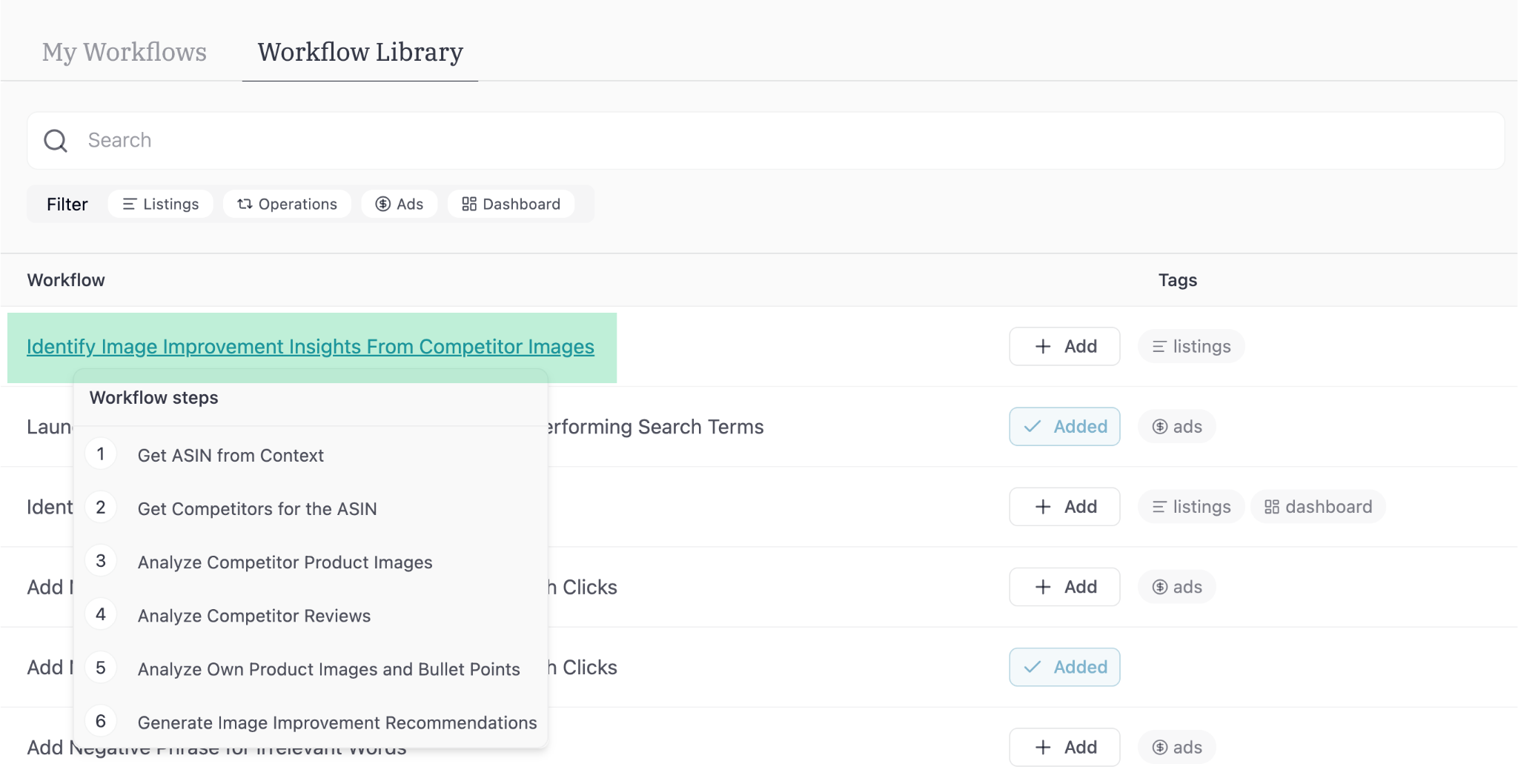Open the Workflow Library tab
The width and height of the screenshot is (1518, 784).
click(359, 52)
